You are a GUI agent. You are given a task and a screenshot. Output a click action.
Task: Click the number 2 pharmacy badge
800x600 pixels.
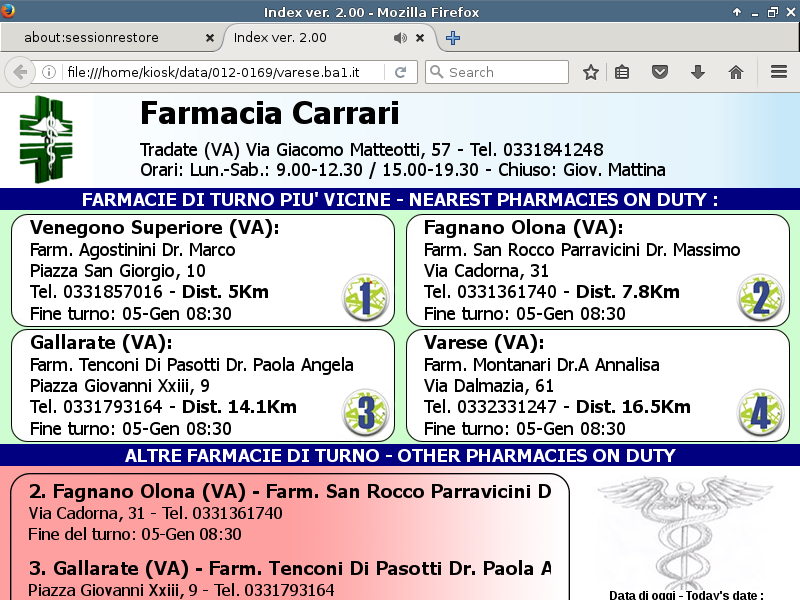coord(760,297)
